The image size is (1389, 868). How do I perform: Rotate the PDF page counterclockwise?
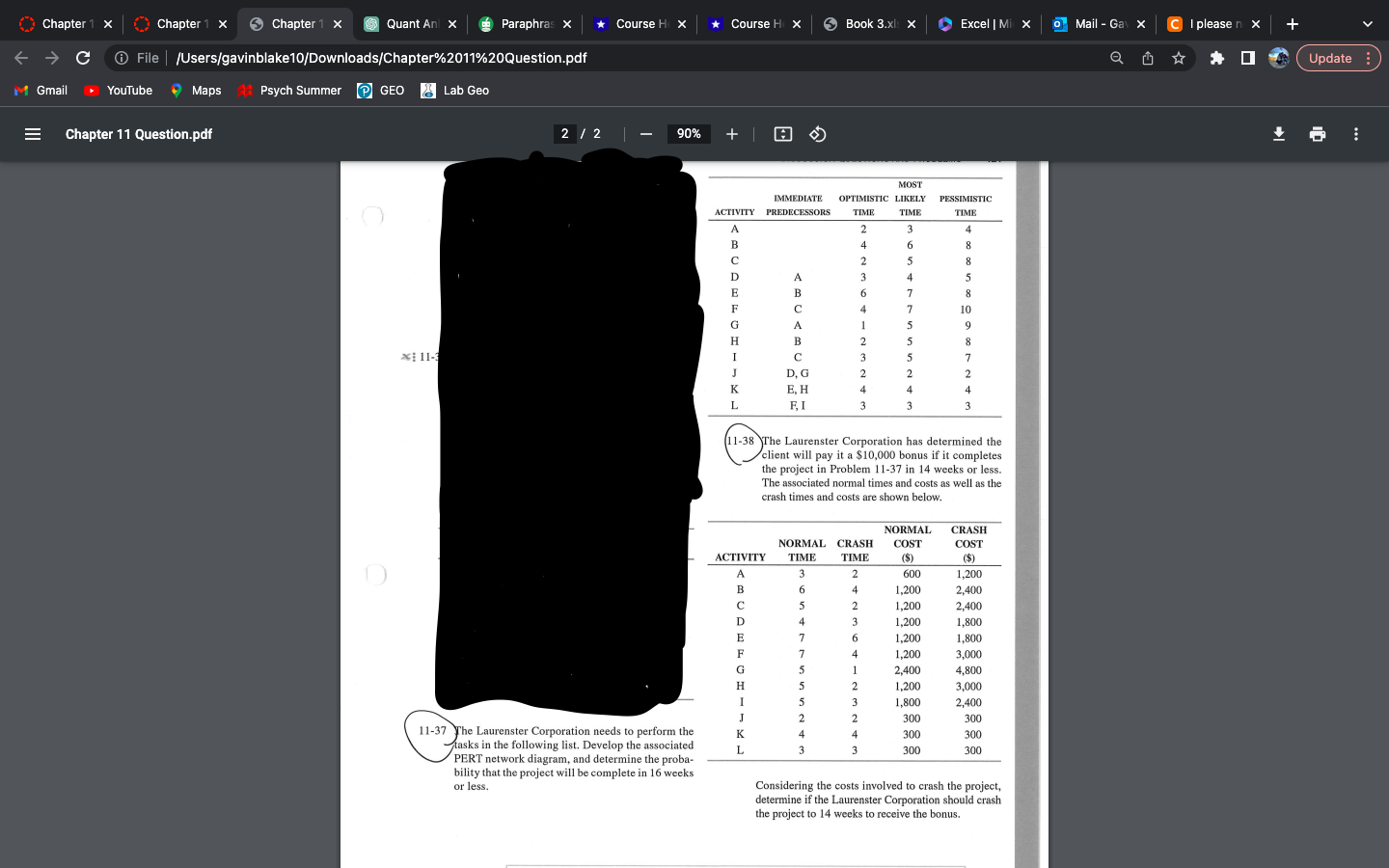pyautogui.click(x=817, y=134)
